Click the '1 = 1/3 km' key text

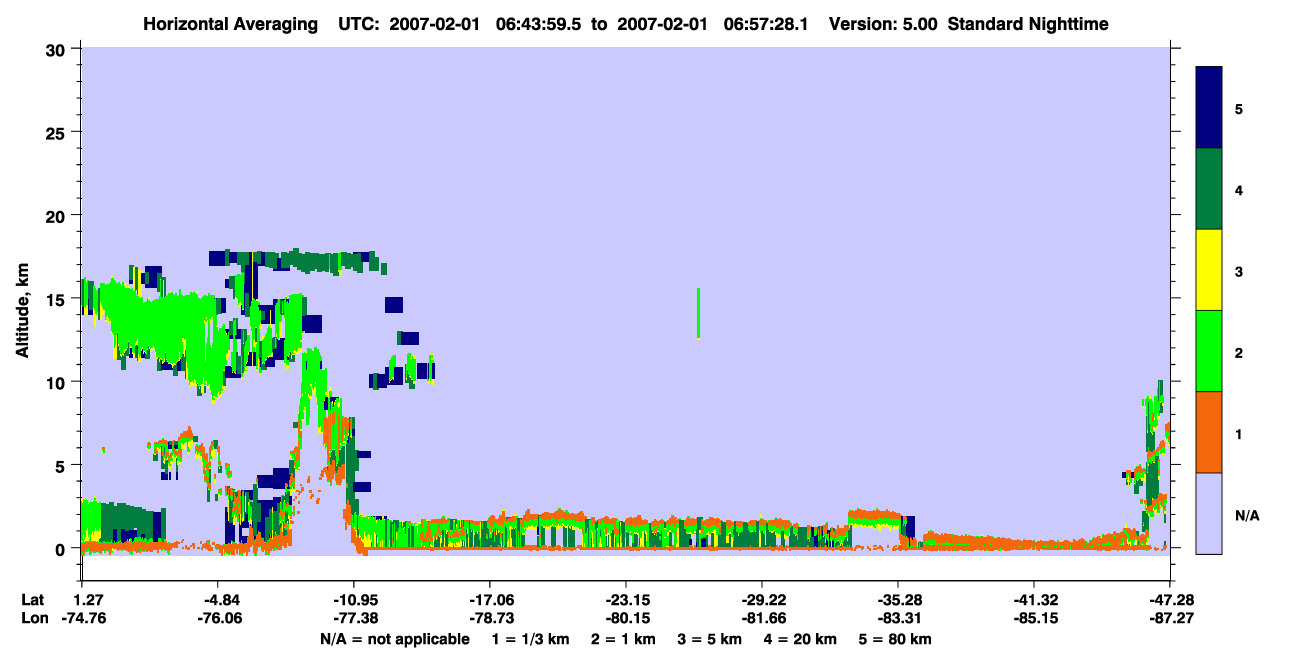pyautogui.click(x=531, y=639)
